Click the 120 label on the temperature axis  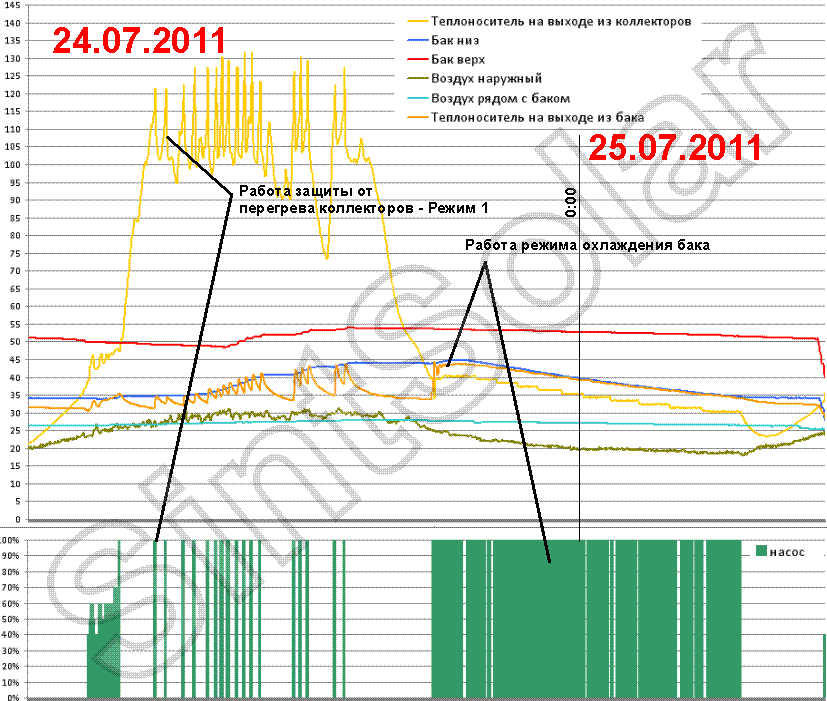[x=12, y=94]
